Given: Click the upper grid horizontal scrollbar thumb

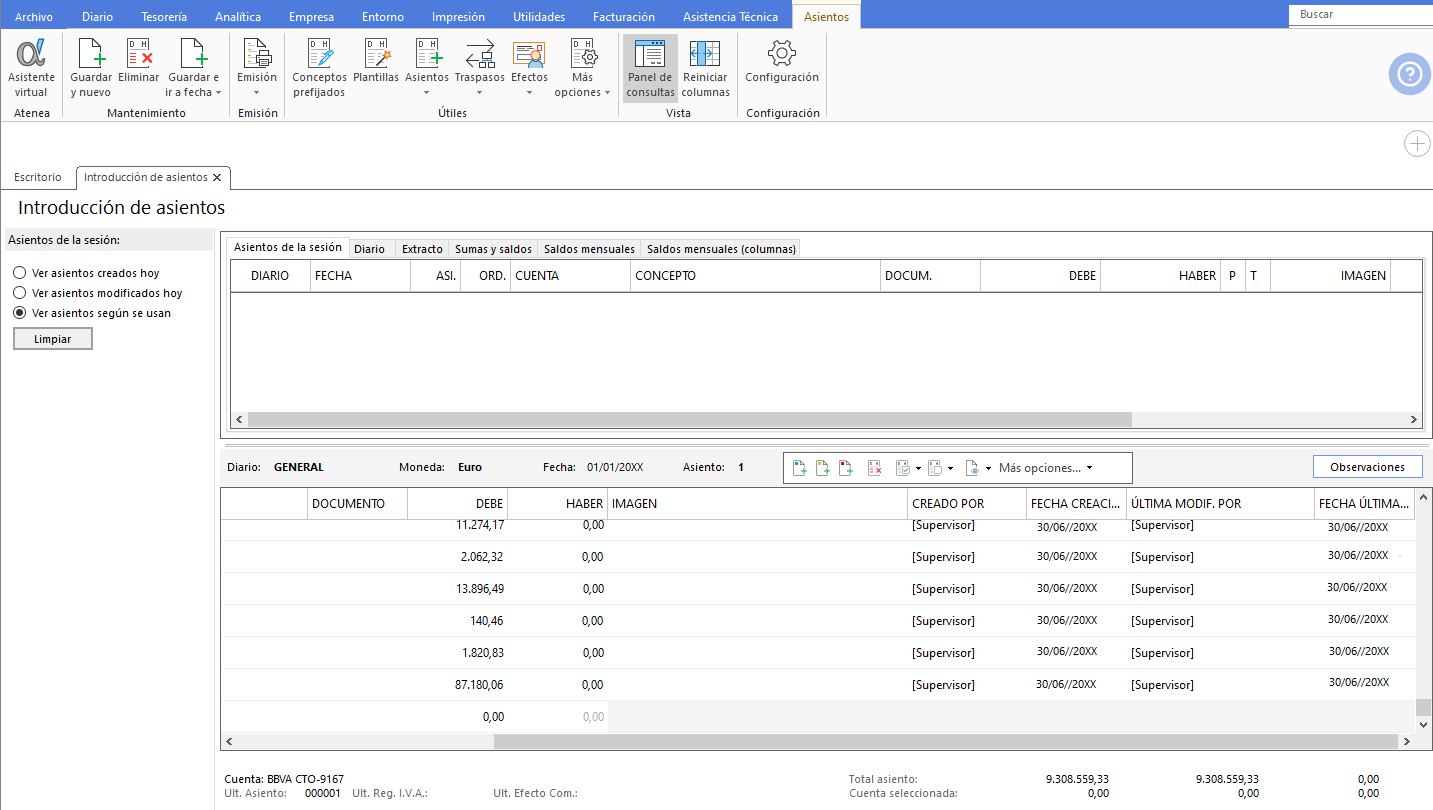Looking at the screenshot, I should coord(689,420).
